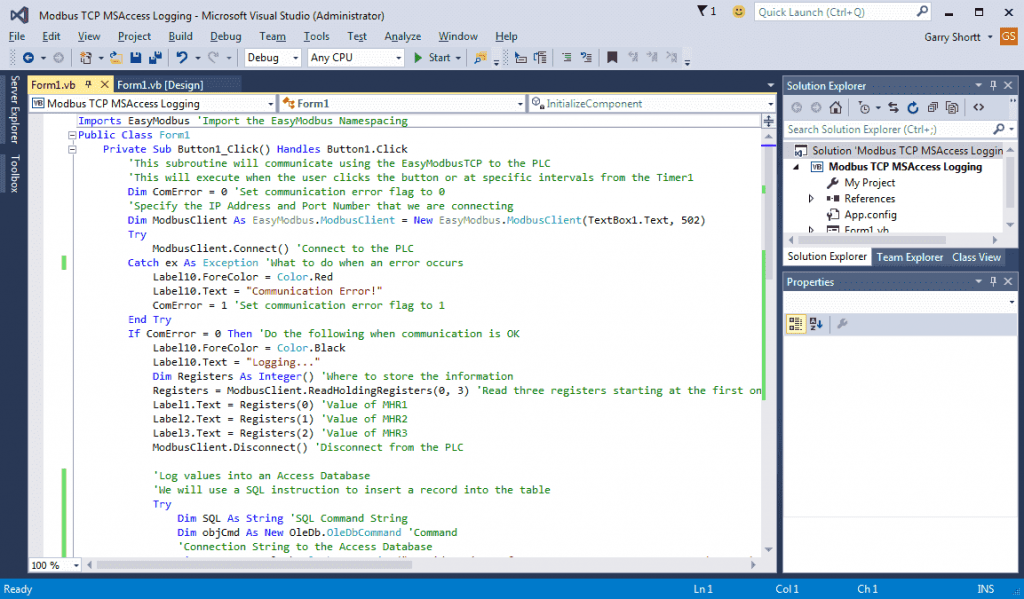Click the Start debugging button
Screen dimensions: 1024x599
[x=432, y=58]
